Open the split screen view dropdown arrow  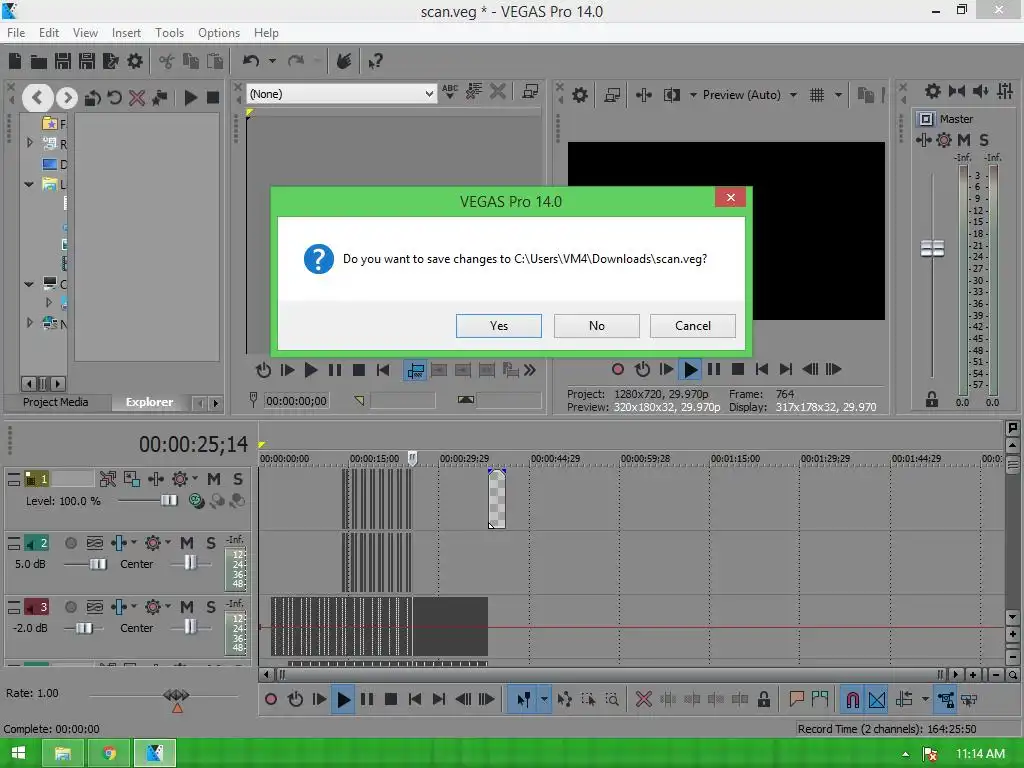click(693, 95)
